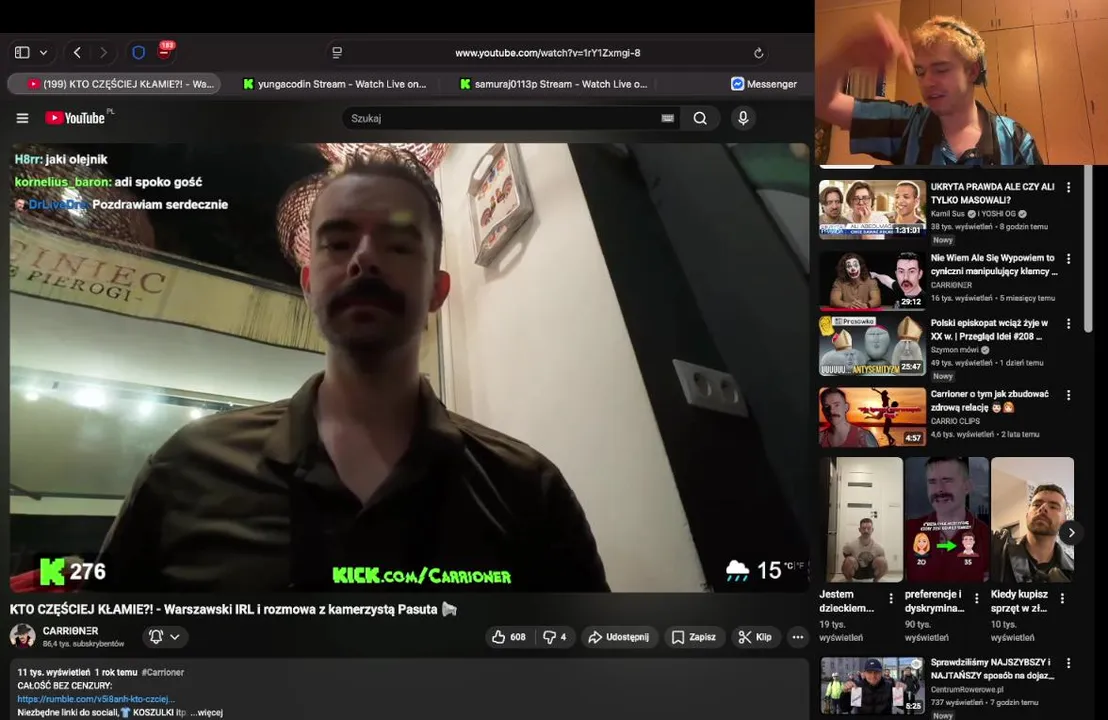Open Carrioner o tym jak zbudować video thumbnail
1108x720 pixels.
(x=872, y=417)
